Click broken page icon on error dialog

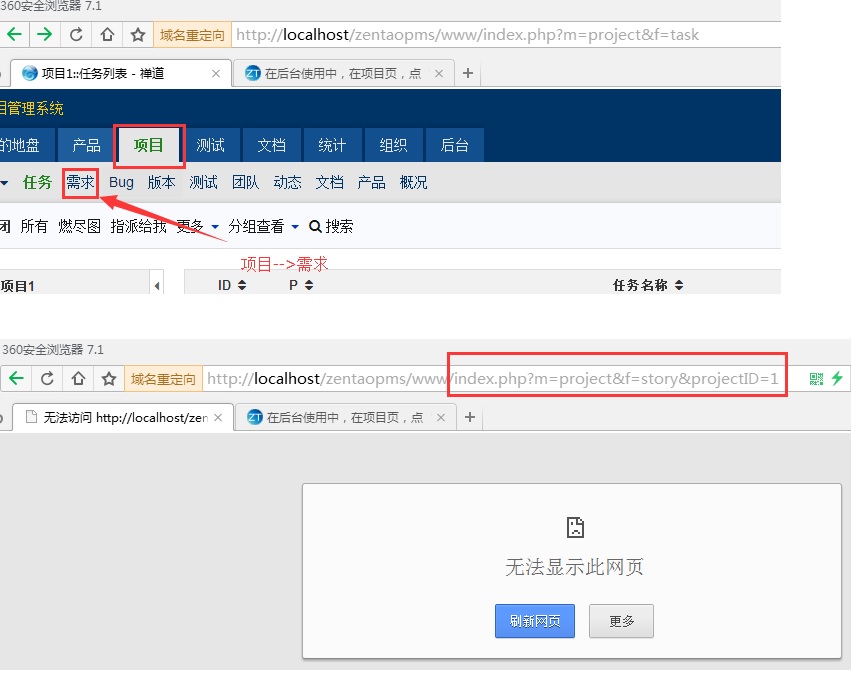(x=575, y=527)
